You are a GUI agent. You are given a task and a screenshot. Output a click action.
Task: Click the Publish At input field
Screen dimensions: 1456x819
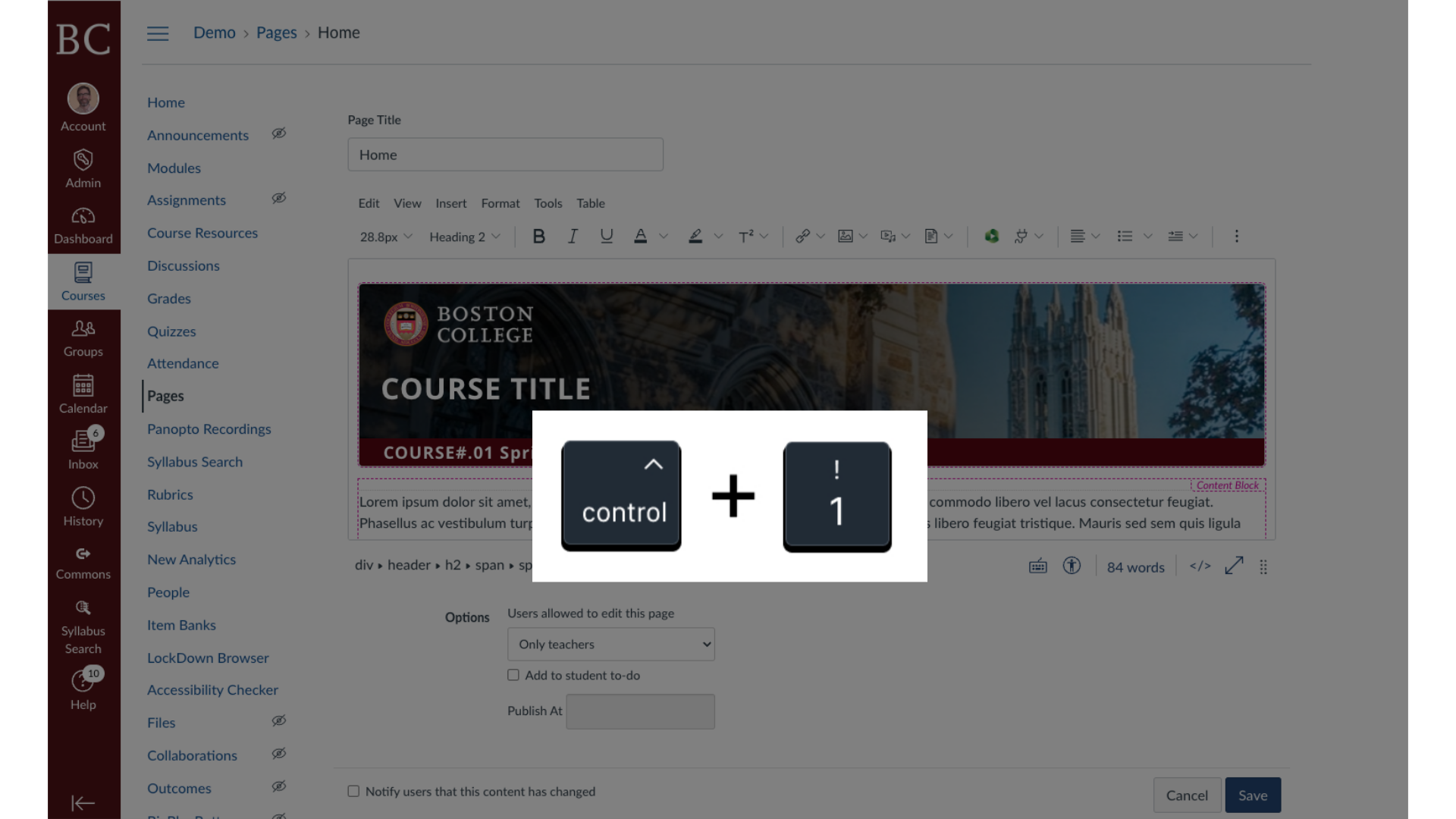(x=641, y=711)
